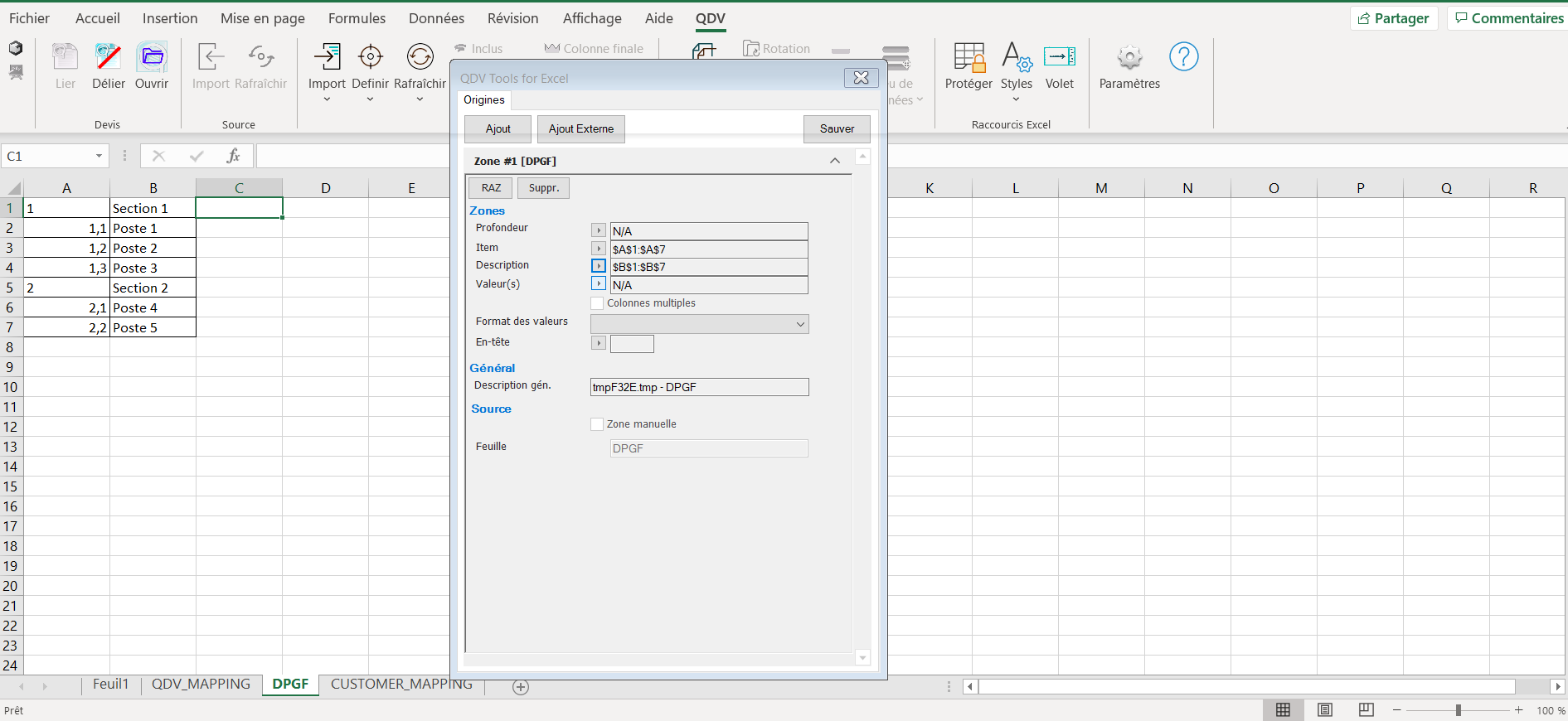
Task: Click the Volet pane icon
Action: (1060, 57)
